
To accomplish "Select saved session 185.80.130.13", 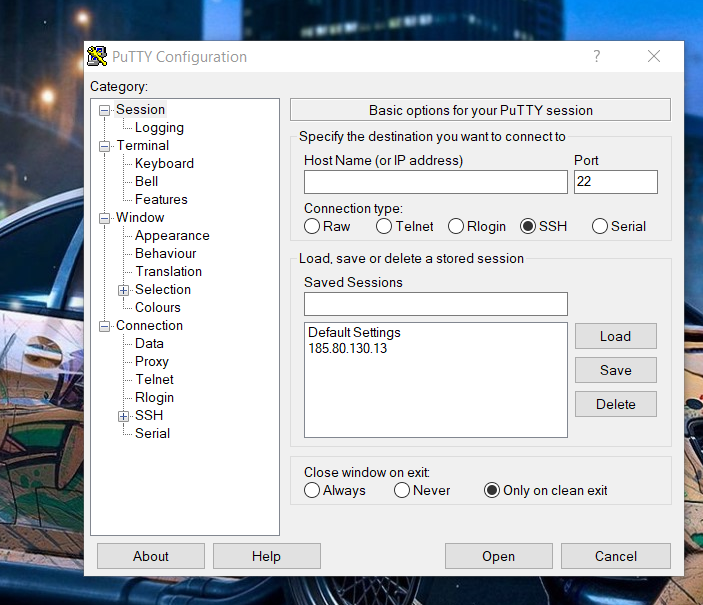I will point(347,348).
